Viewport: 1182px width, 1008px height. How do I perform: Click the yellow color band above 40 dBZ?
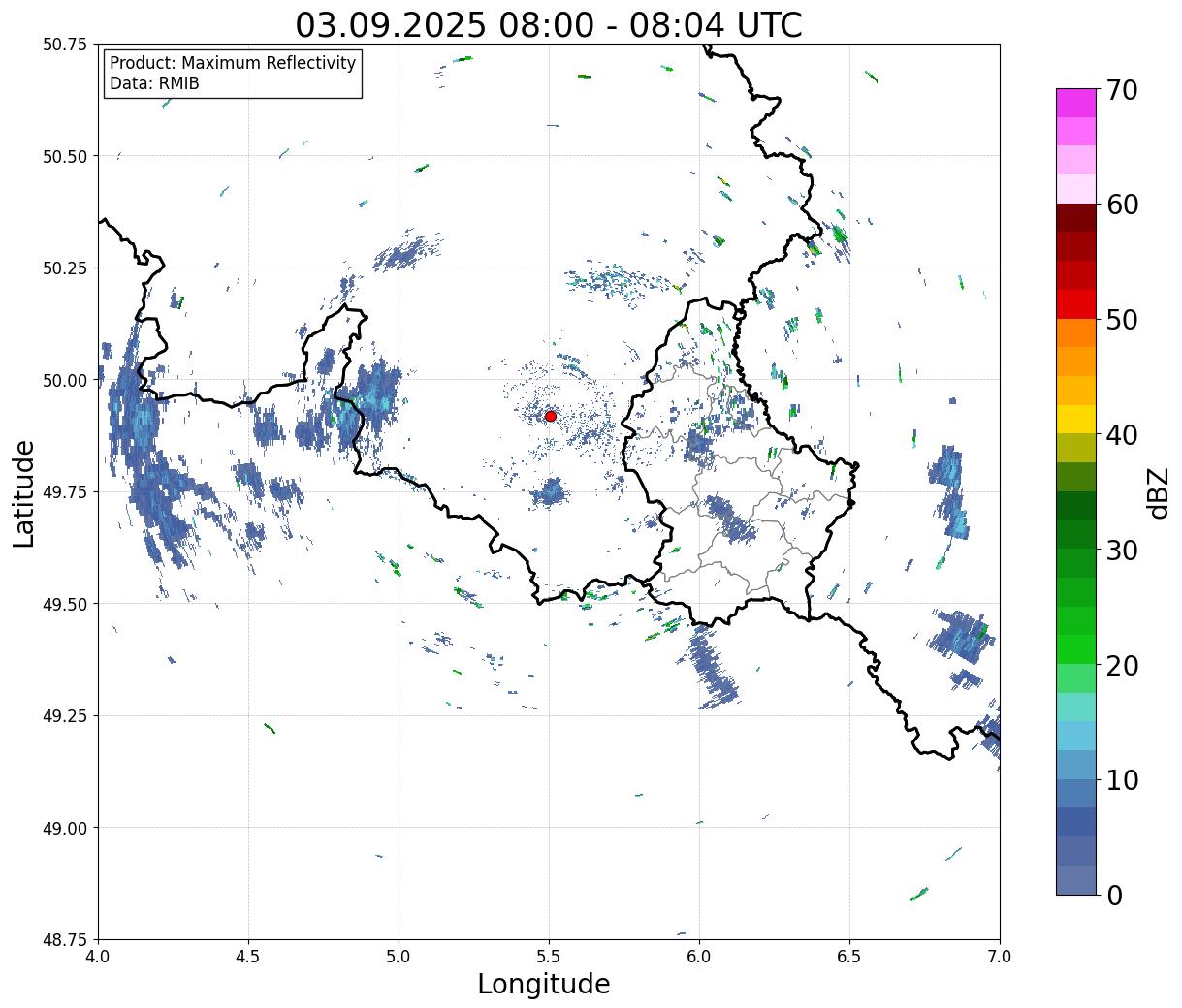(x=1076, y=419)
